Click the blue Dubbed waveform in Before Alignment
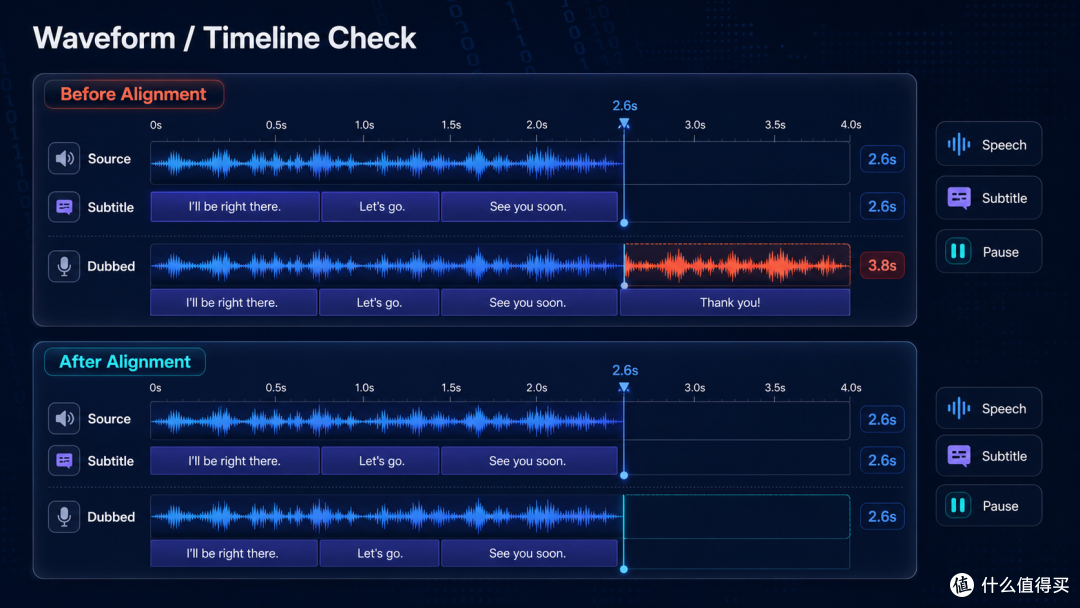Image resolution: width=1080 pixels, height=608 pixels. pyautogui.click(x=387, y=265)
